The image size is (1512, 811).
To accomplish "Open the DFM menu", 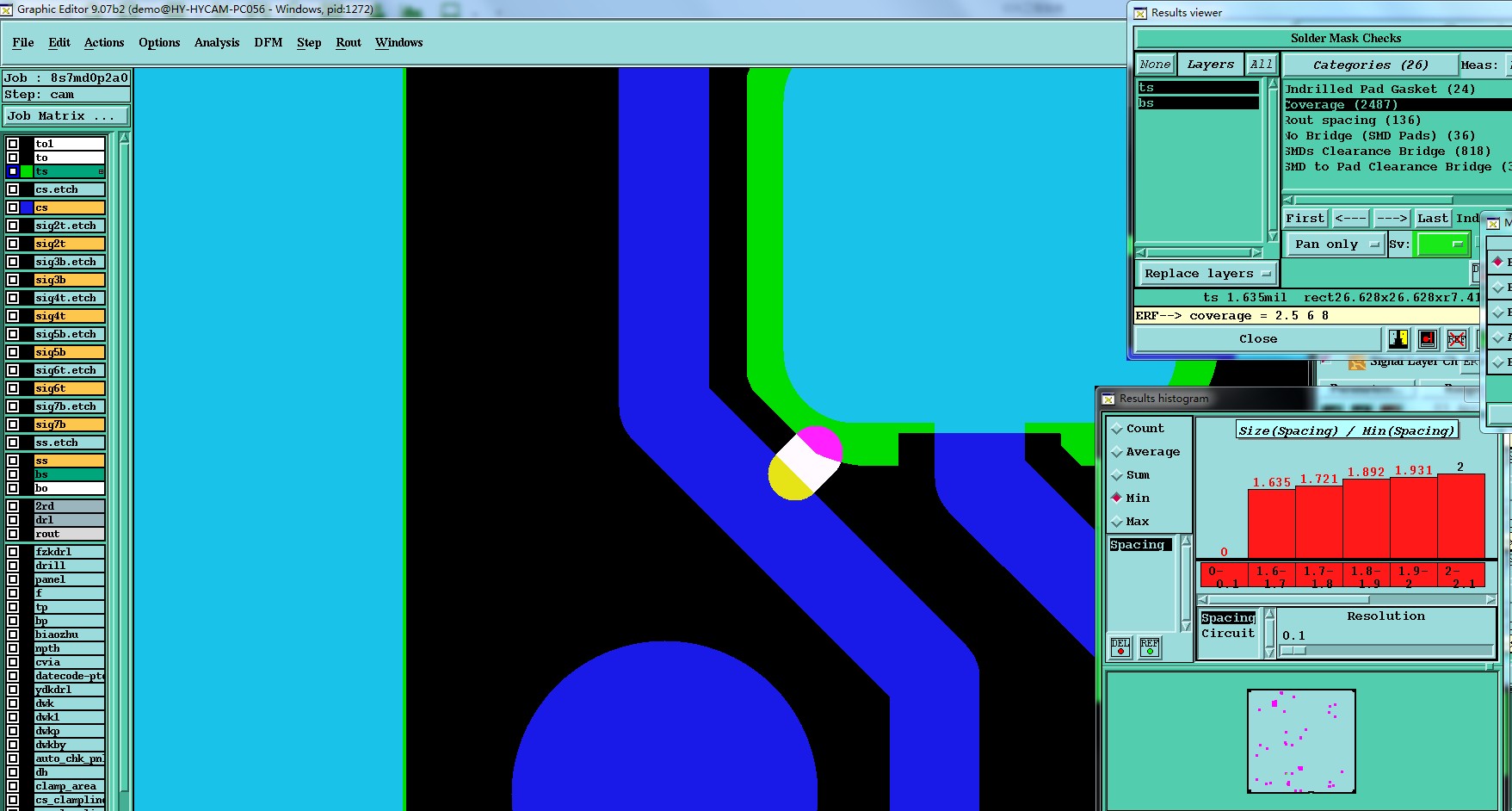I will click(268, 42).
